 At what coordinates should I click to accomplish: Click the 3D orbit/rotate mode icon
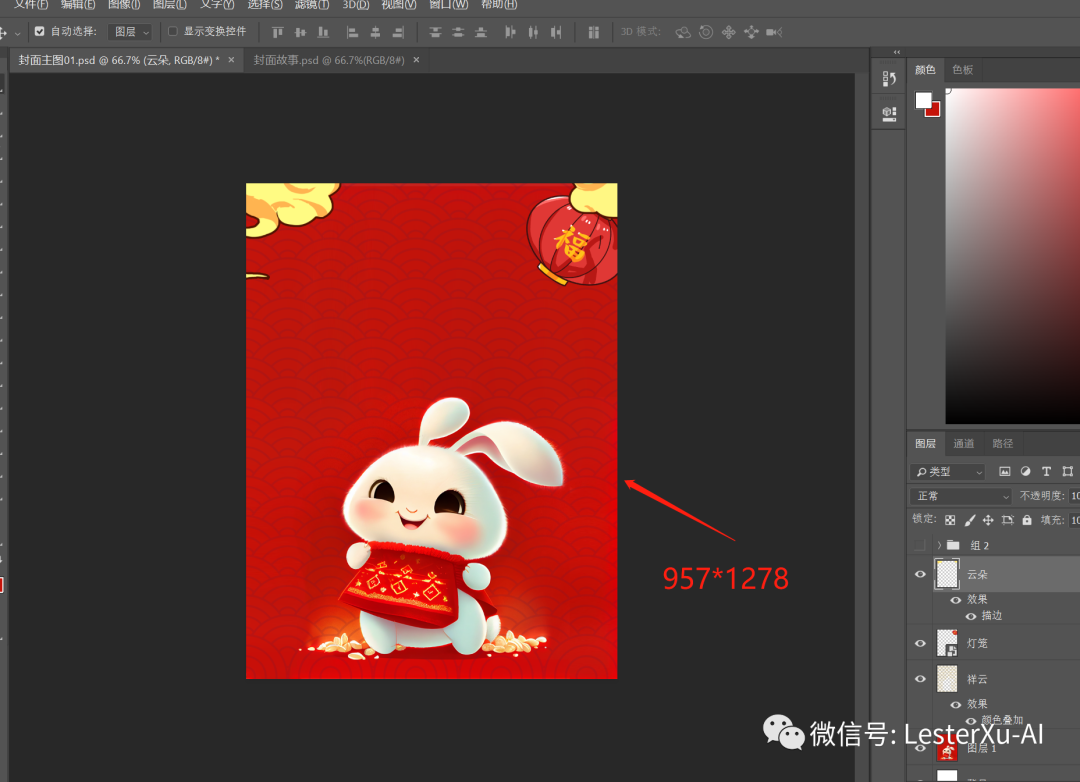[683, 32]
